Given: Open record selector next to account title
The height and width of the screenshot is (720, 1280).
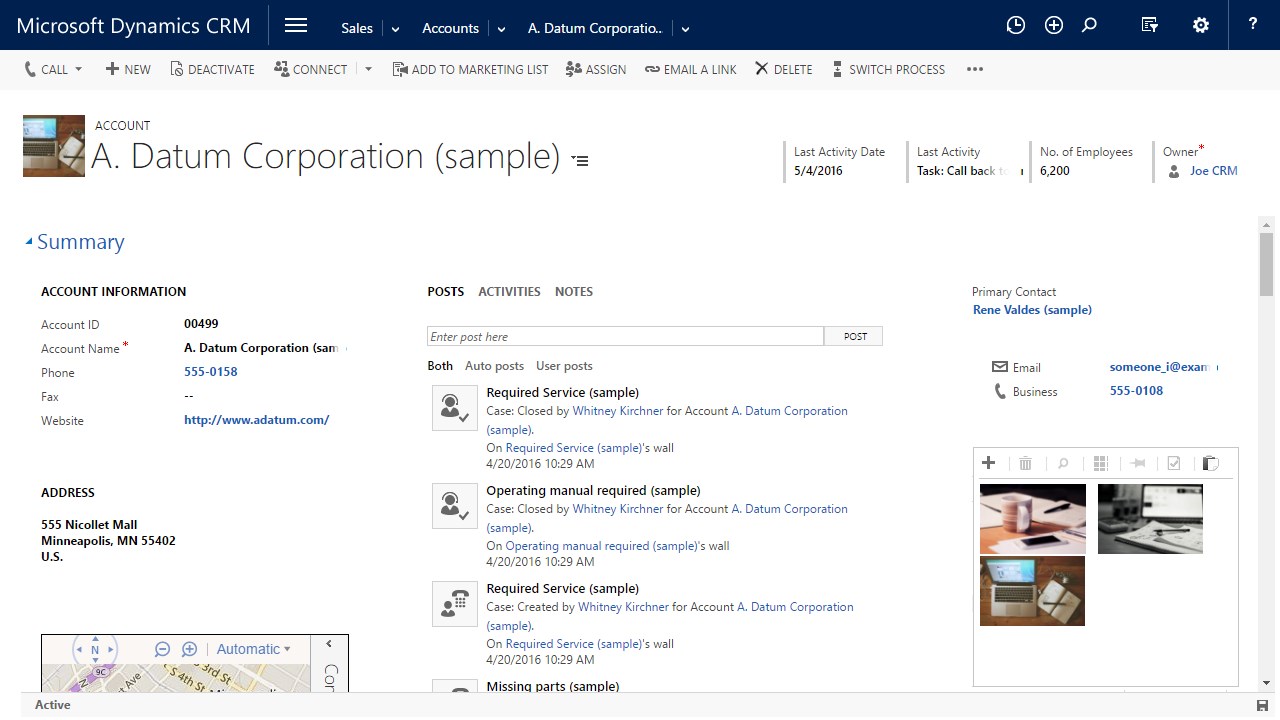Looking at the screenshot, I should tap(580, 160).
